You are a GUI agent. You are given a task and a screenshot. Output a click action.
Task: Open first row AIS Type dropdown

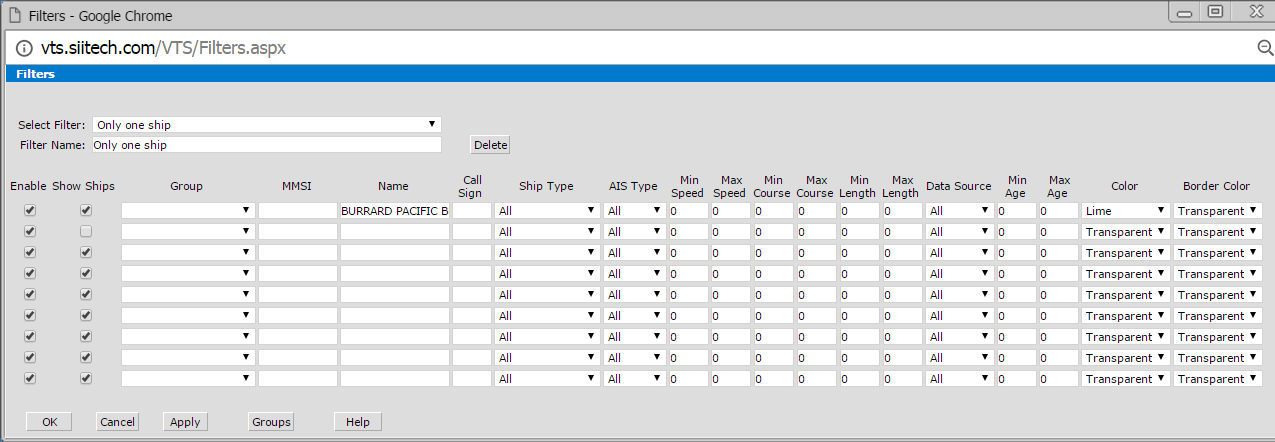[x=634, y=211]
